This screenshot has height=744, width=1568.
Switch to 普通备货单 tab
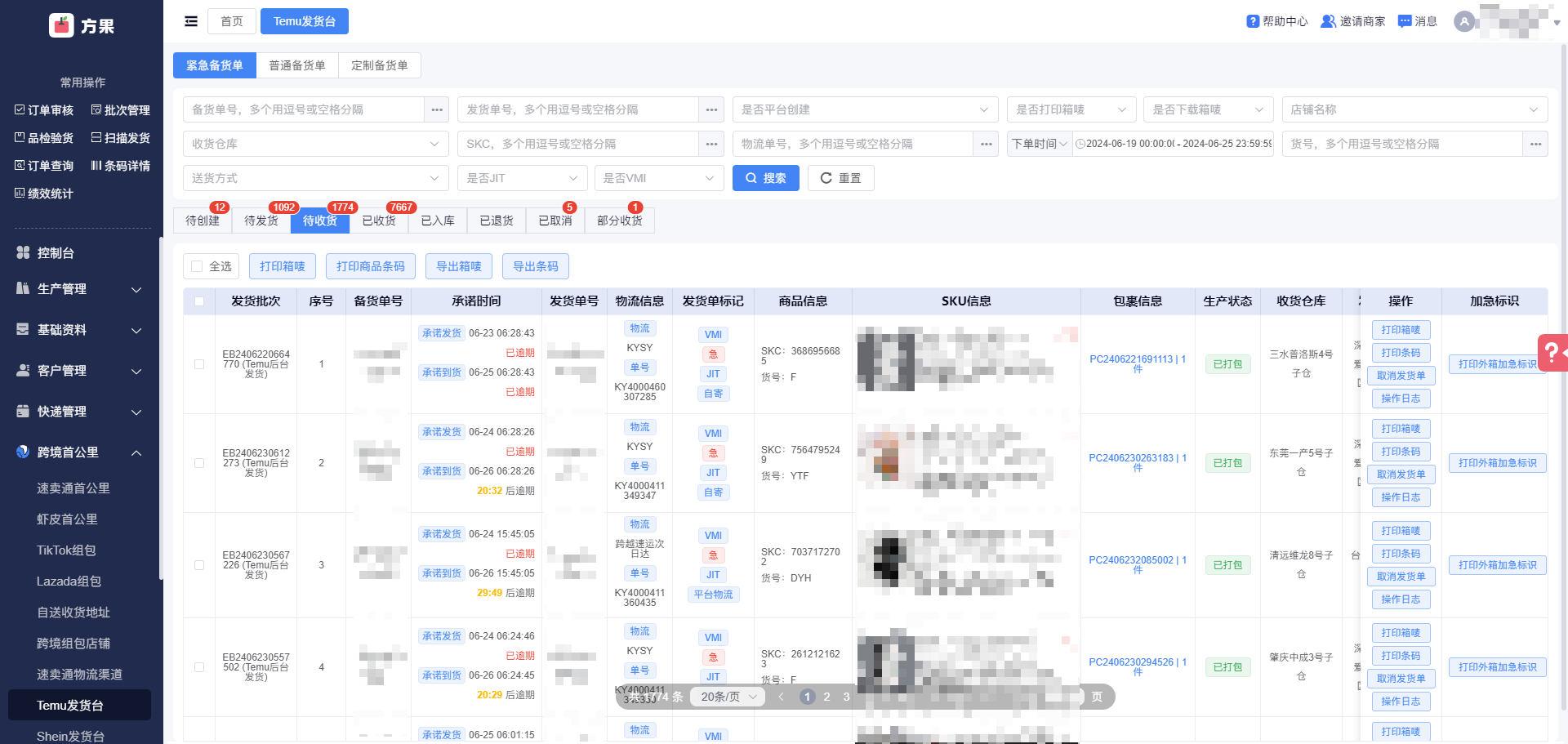(297, 65)
